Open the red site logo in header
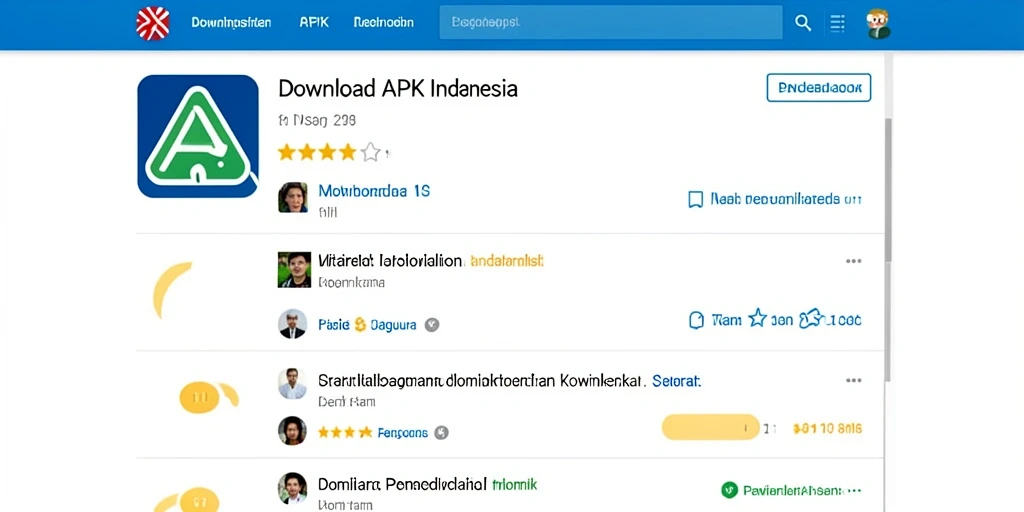The width and height of the screenshot is (1024, 512). (153, 23)
